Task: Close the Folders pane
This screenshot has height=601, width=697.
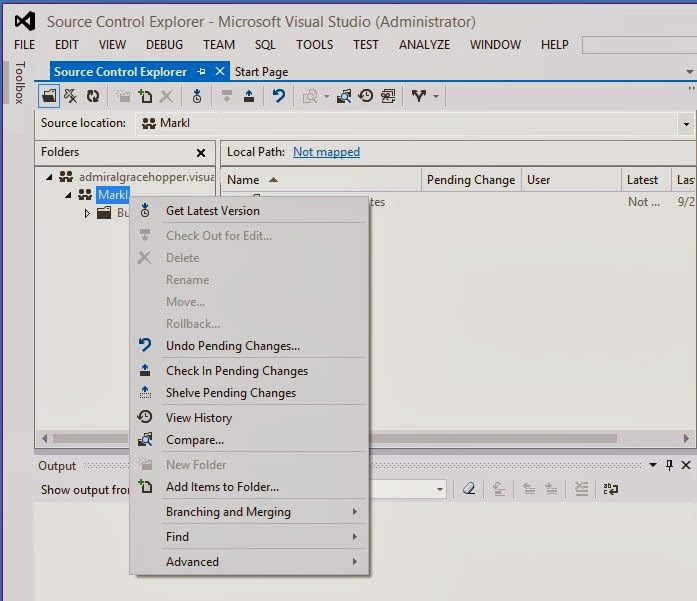Action: coord(201,153)
